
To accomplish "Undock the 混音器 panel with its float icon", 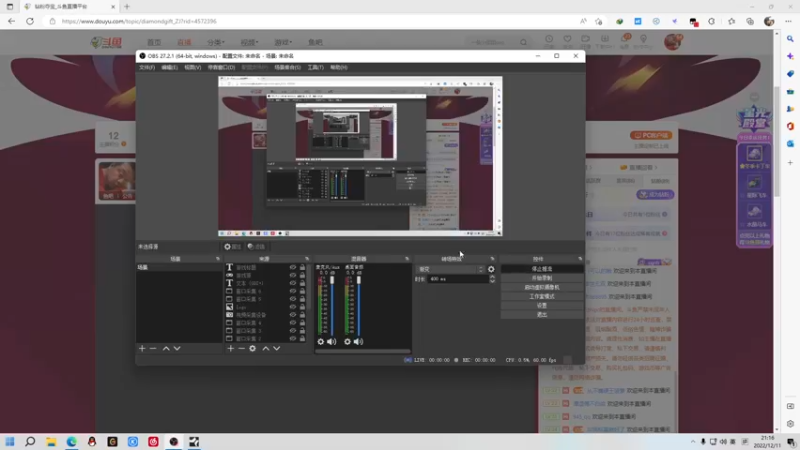I will click(407, 259).
